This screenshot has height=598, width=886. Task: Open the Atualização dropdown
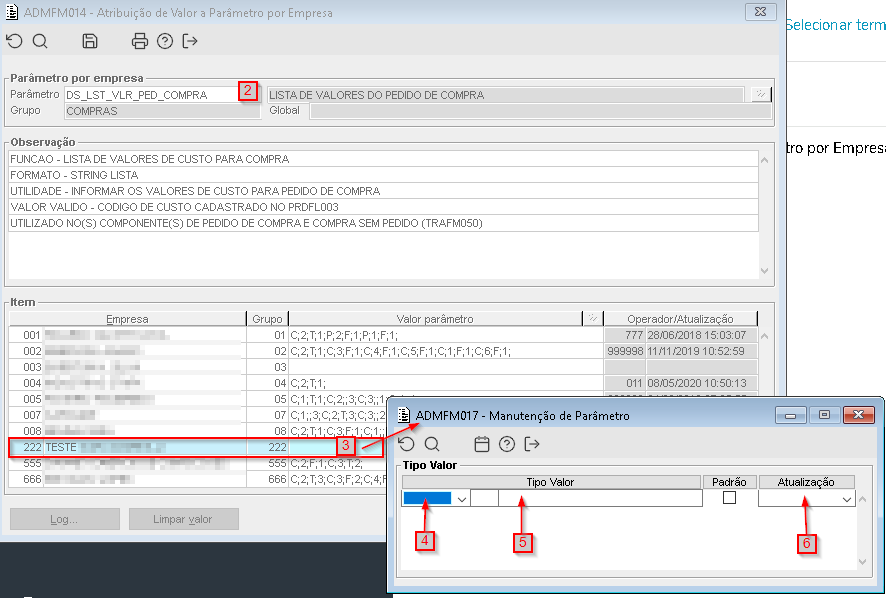[x=846, y=499]
